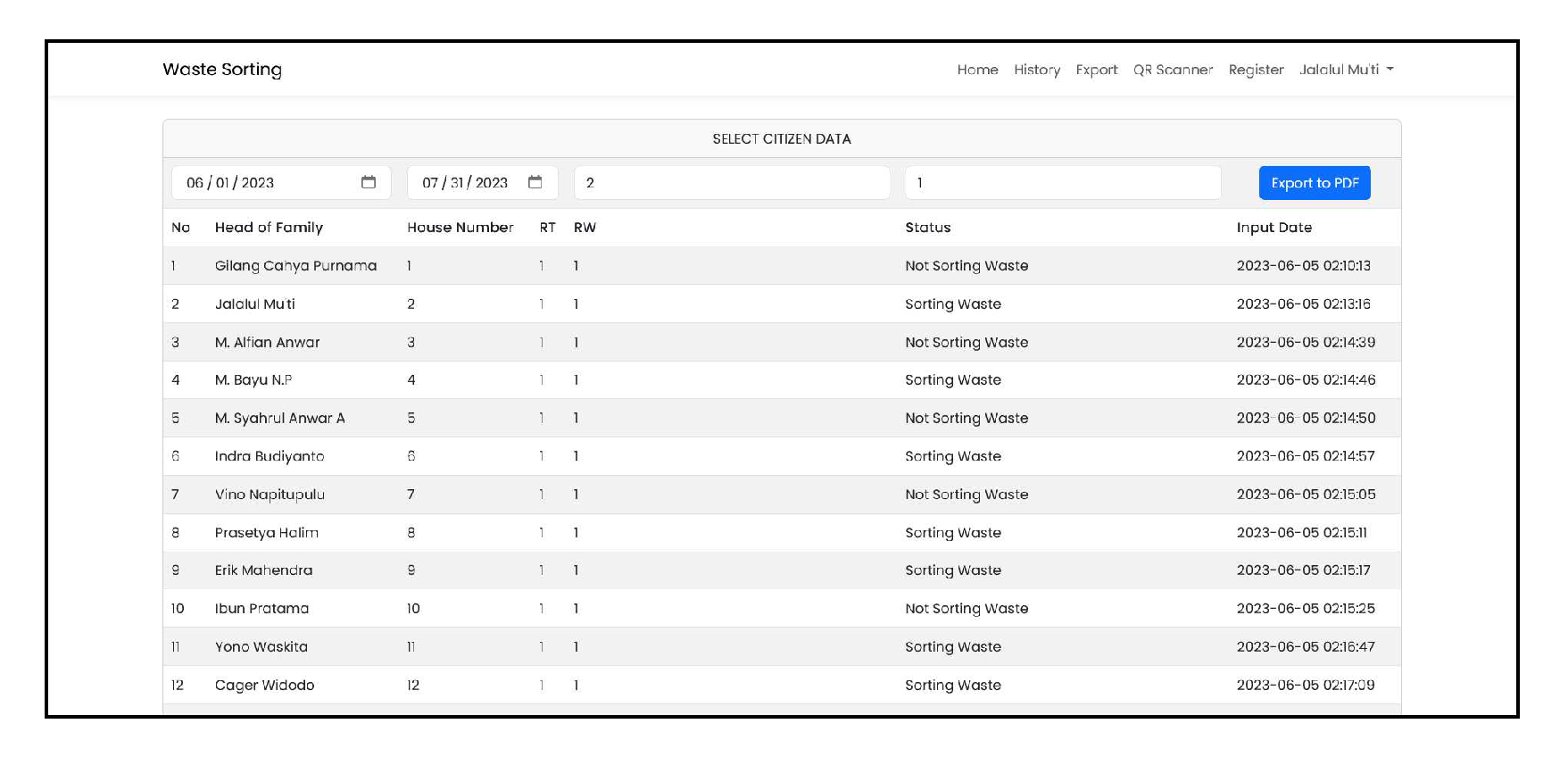
Task: Open the History page
Action: (1036, 70)
